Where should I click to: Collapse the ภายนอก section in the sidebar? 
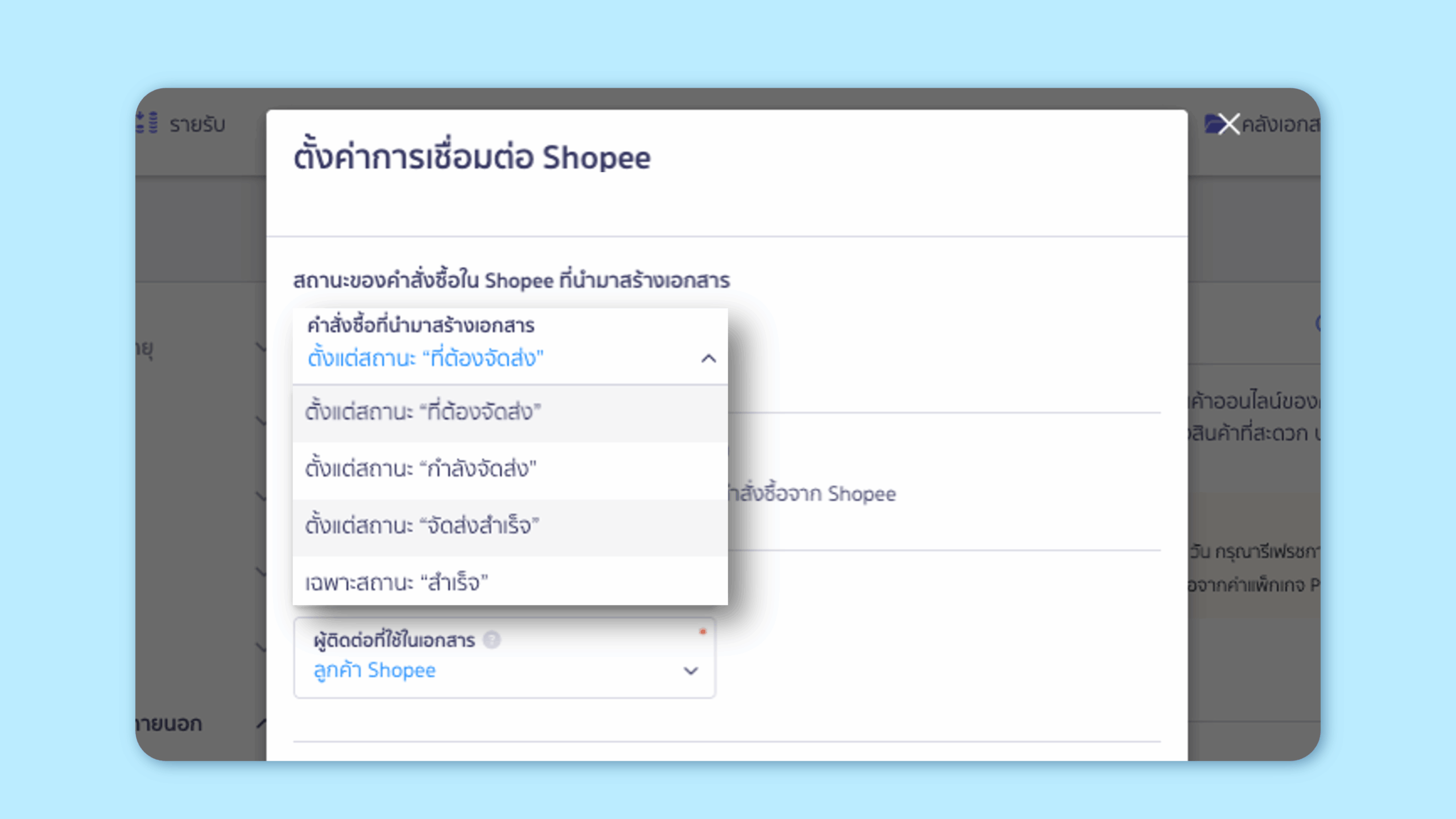click(262, 723)
